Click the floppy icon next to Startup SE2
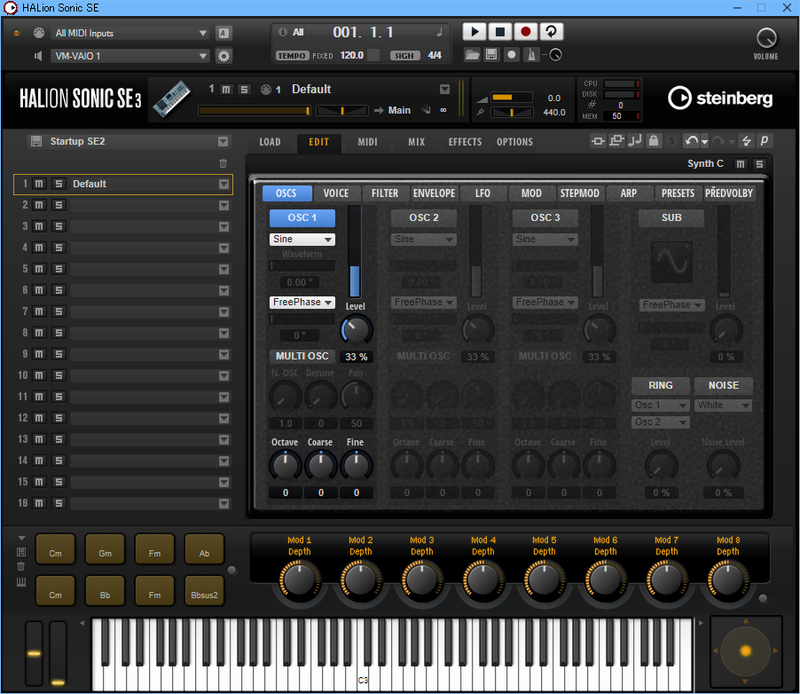This screenshot has width=800, height=694. tap(36, 141)
